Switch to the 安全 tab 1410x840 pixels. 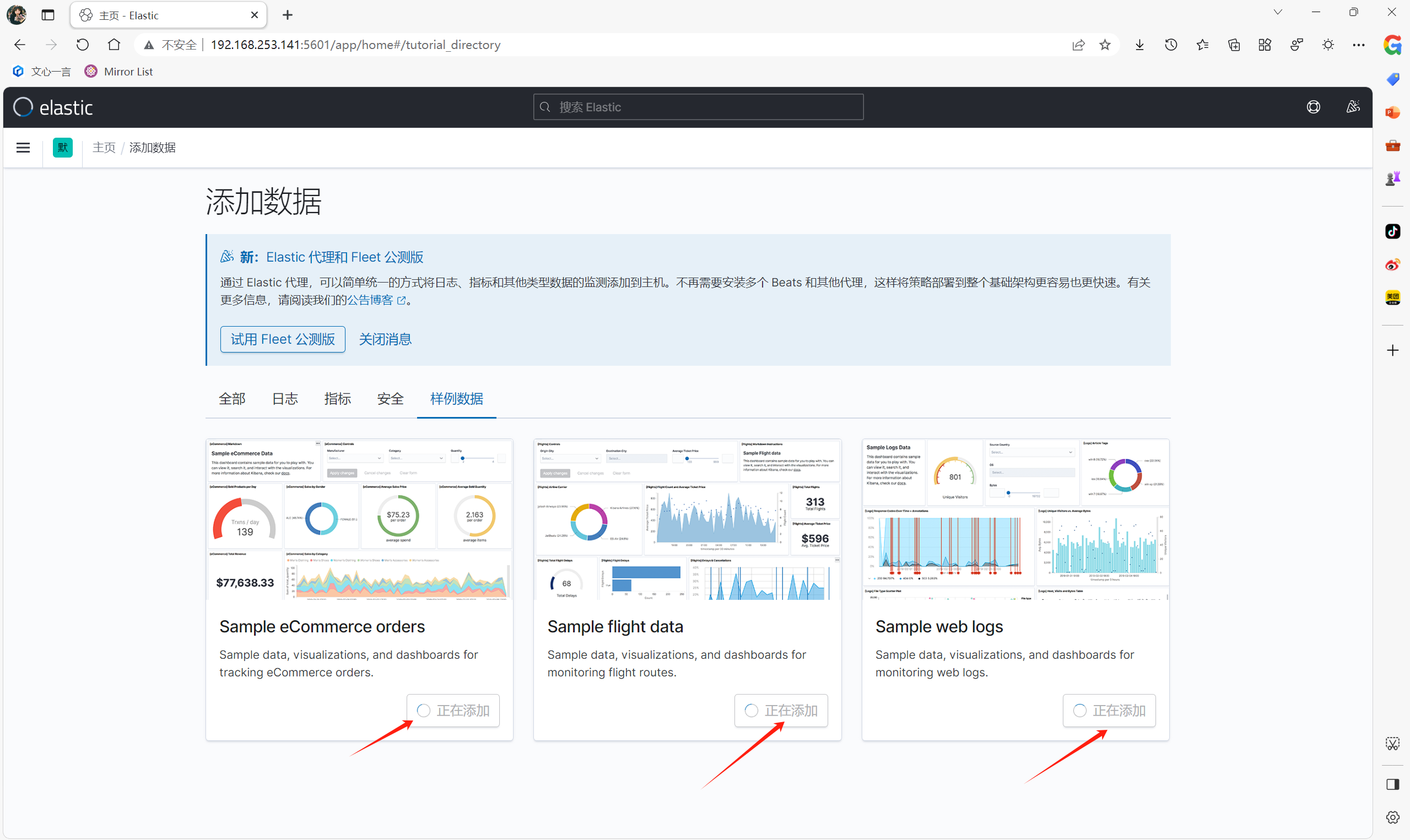[x=390, y=398]
